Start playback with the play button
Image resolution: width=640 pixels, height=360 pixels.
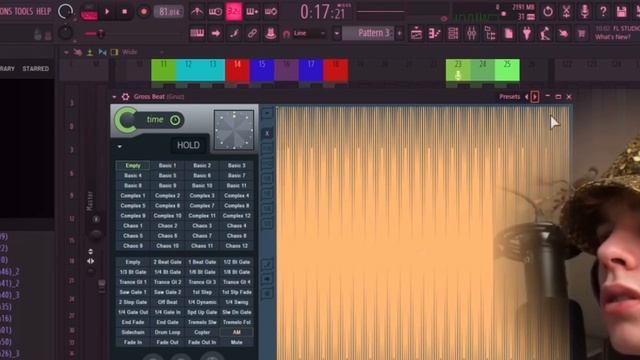pos(107,12)
